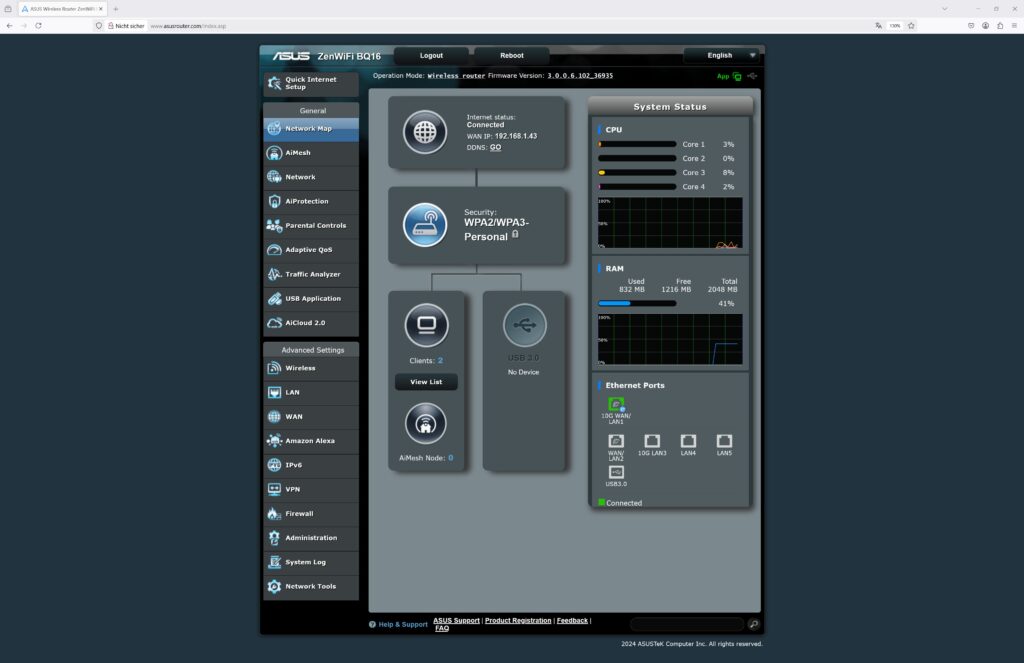1024x663 pixels.
Task: Click the USB Application icon
Action: tap(274, 299)
